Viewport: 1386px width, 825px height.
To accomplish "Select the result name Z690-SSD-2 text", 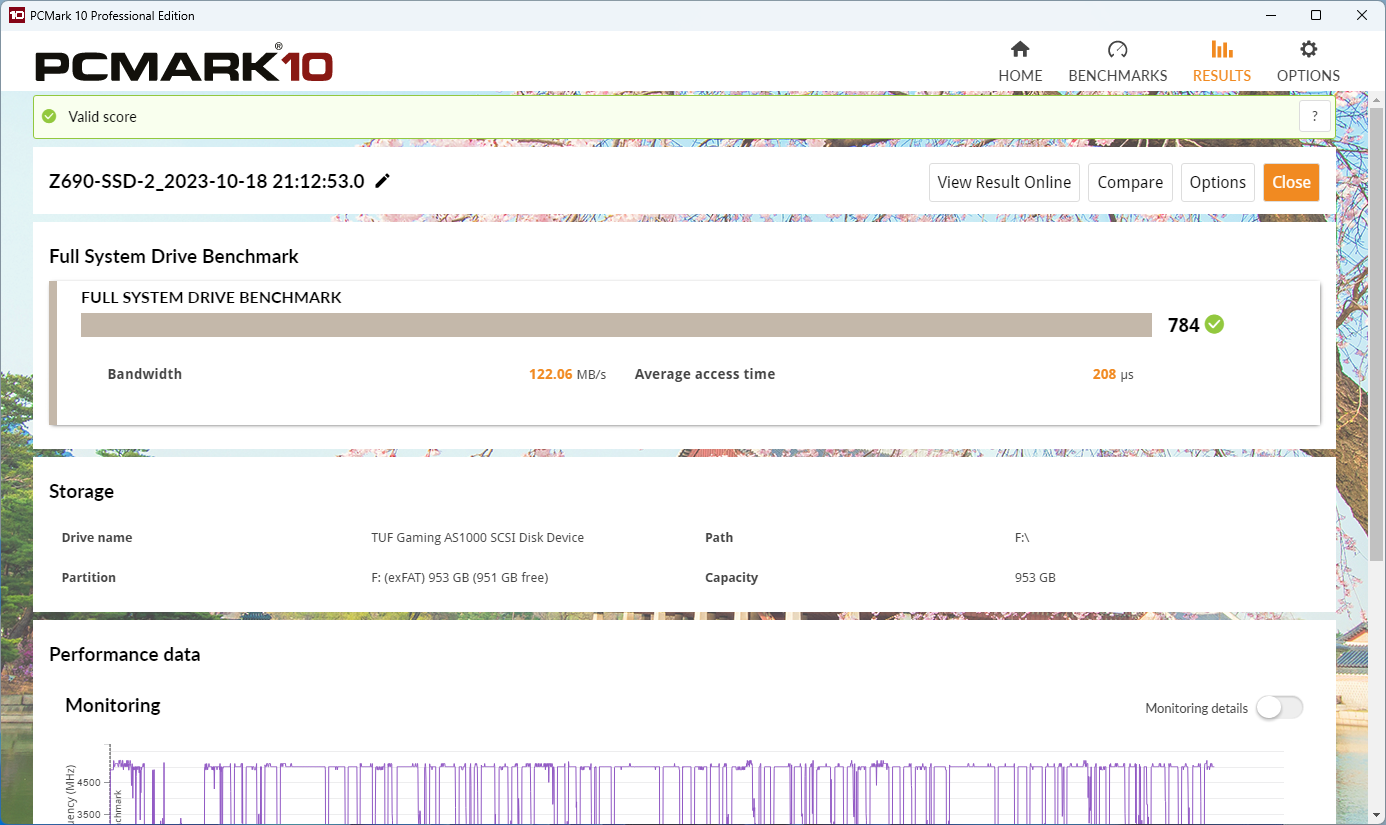I will tap(207, 182).
